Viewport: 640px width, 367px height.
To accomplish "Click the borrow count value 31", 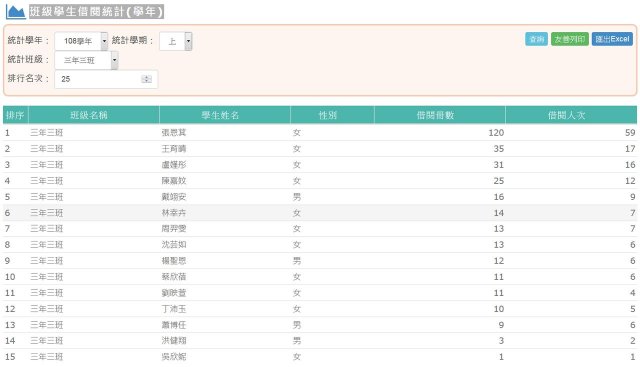I will click(499, 165).
